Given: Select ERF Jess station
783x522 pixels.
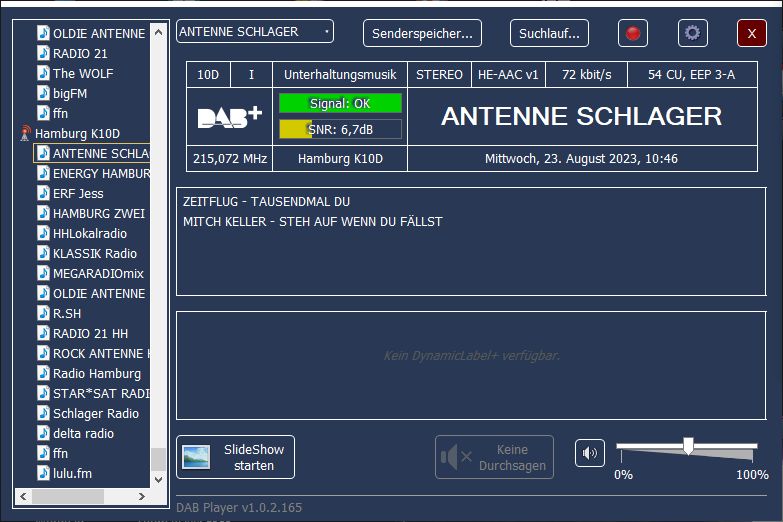Looking at the screenshot, I should (x=78, y=193).
